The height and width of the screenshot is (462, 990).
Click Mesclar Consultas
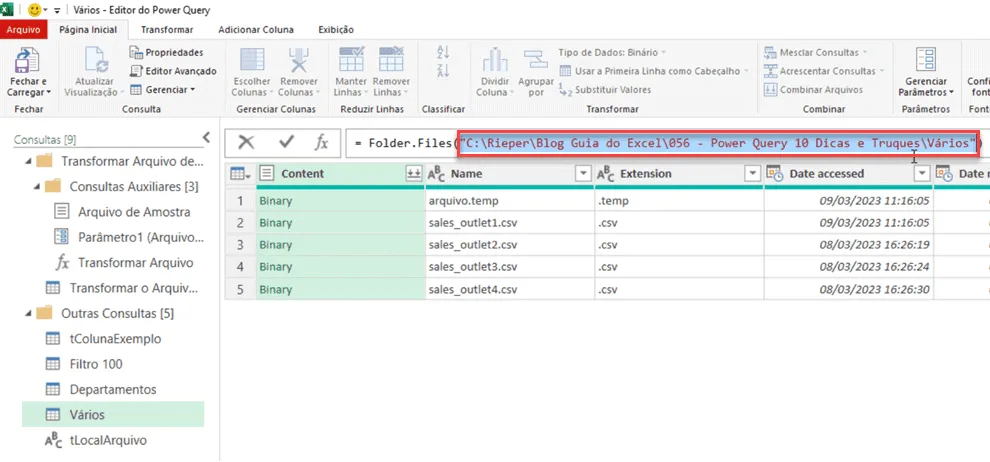click(x=815, y=52)
